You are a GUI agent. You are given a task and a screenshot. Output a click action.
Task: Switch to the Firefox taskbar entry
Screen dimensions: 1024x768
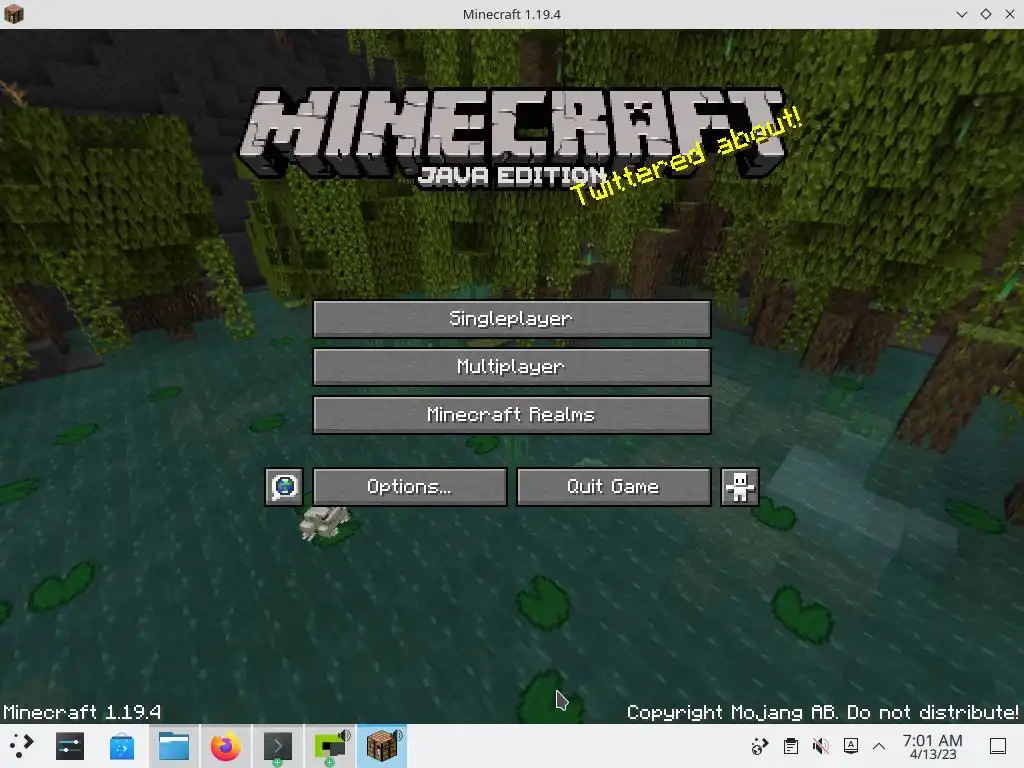pos(226,746)
